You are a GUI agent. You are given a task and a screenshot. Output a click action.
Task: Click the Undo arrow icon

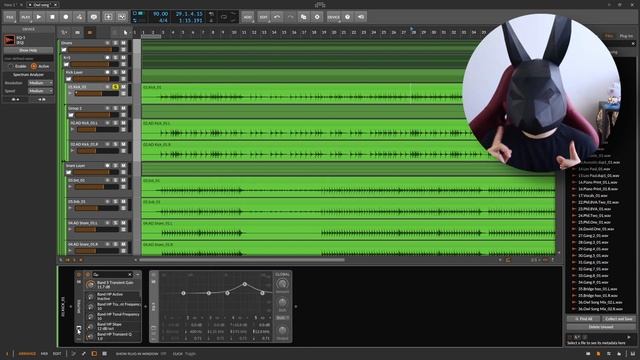277,17
